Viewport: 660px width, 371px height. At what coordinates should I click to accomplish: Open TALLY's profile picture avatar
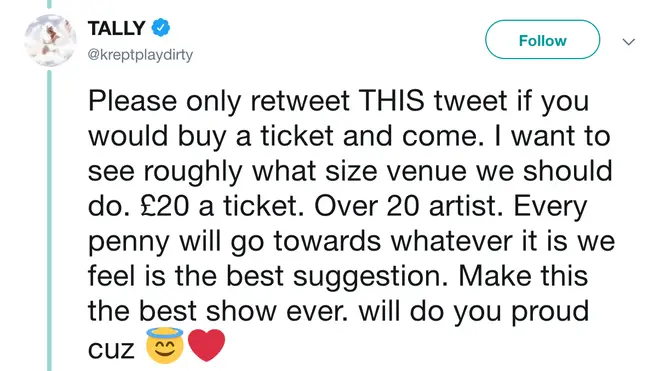pyautogui.click(x=50, y=40)
